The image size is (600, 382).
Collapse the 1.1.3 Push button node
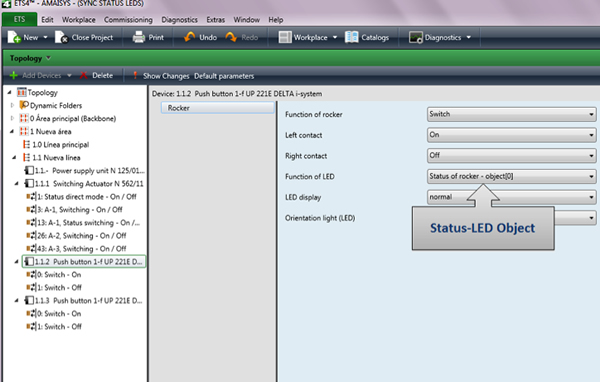tap(16, 301)
